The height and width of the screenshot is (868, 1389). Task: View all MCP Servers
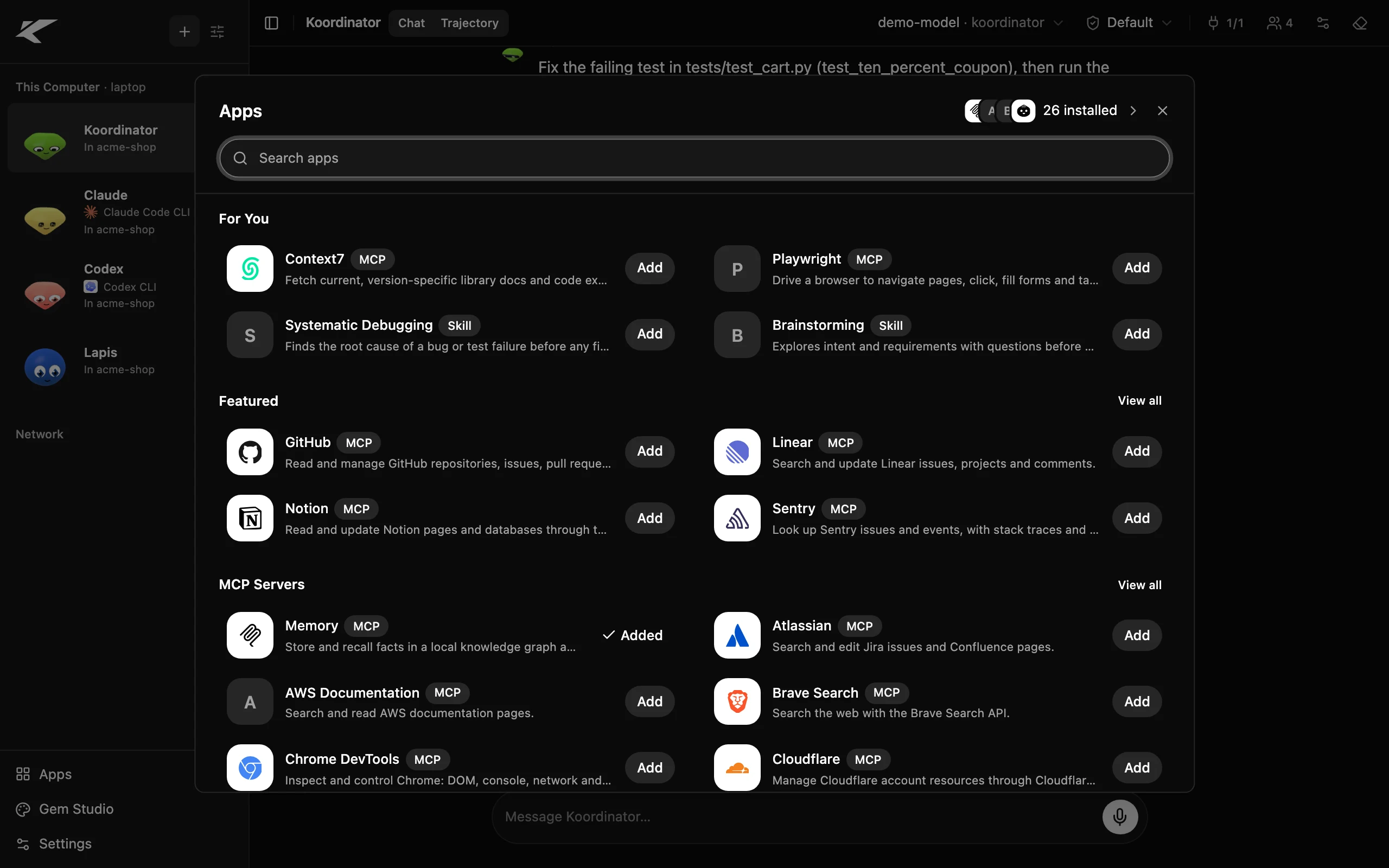[x=1139, y=585]
